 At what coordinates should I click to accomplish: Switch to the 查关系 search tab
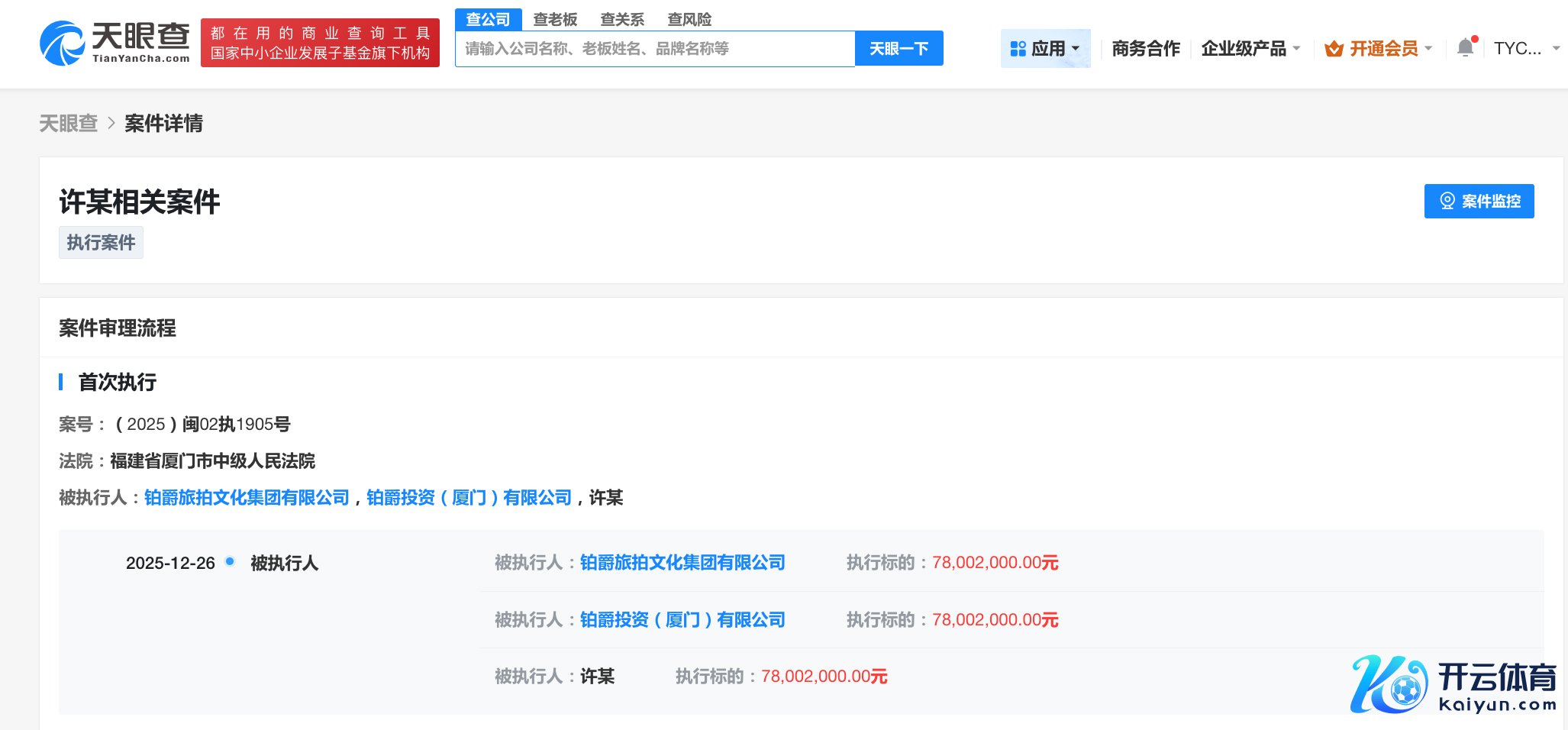[x=622, y=19]
